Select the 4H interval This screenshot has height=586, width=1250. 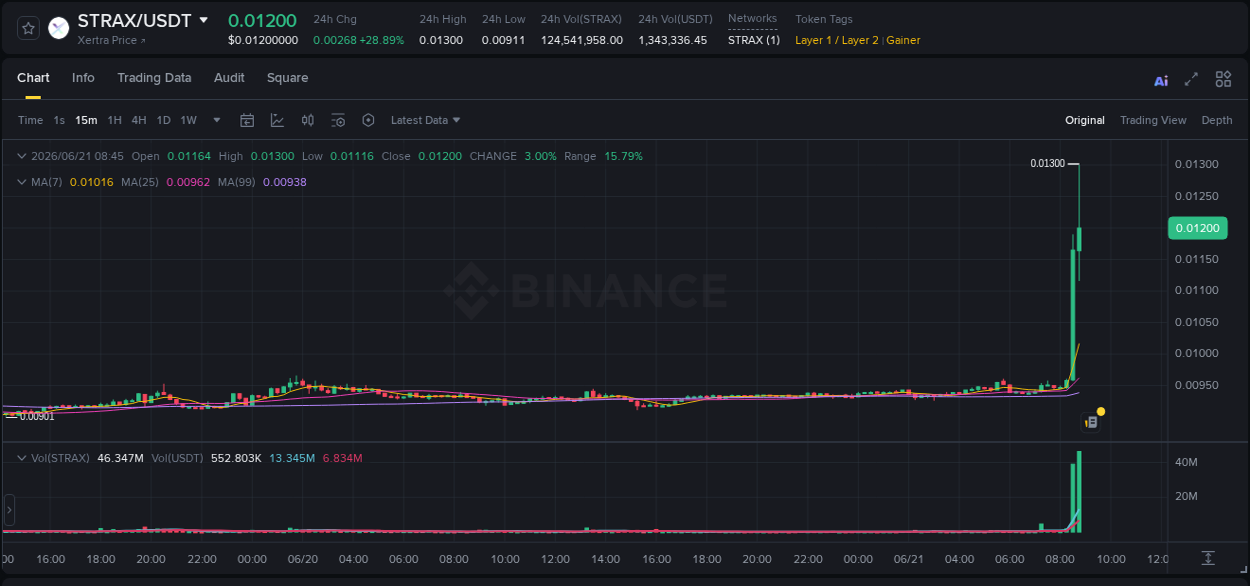[139, 120]
